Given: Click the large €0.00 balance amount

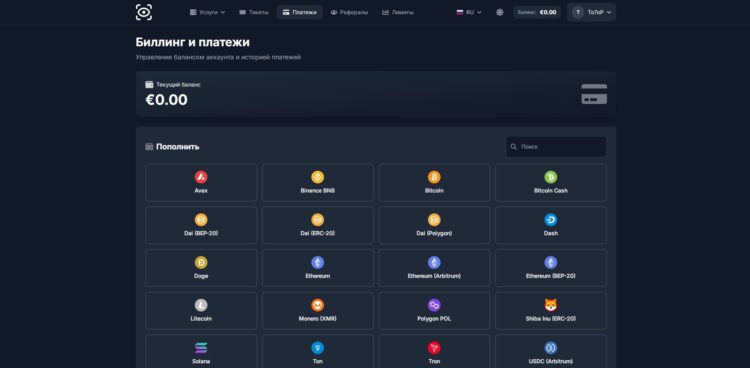Looking at the screenshot, I should click(x=166, y=100).
